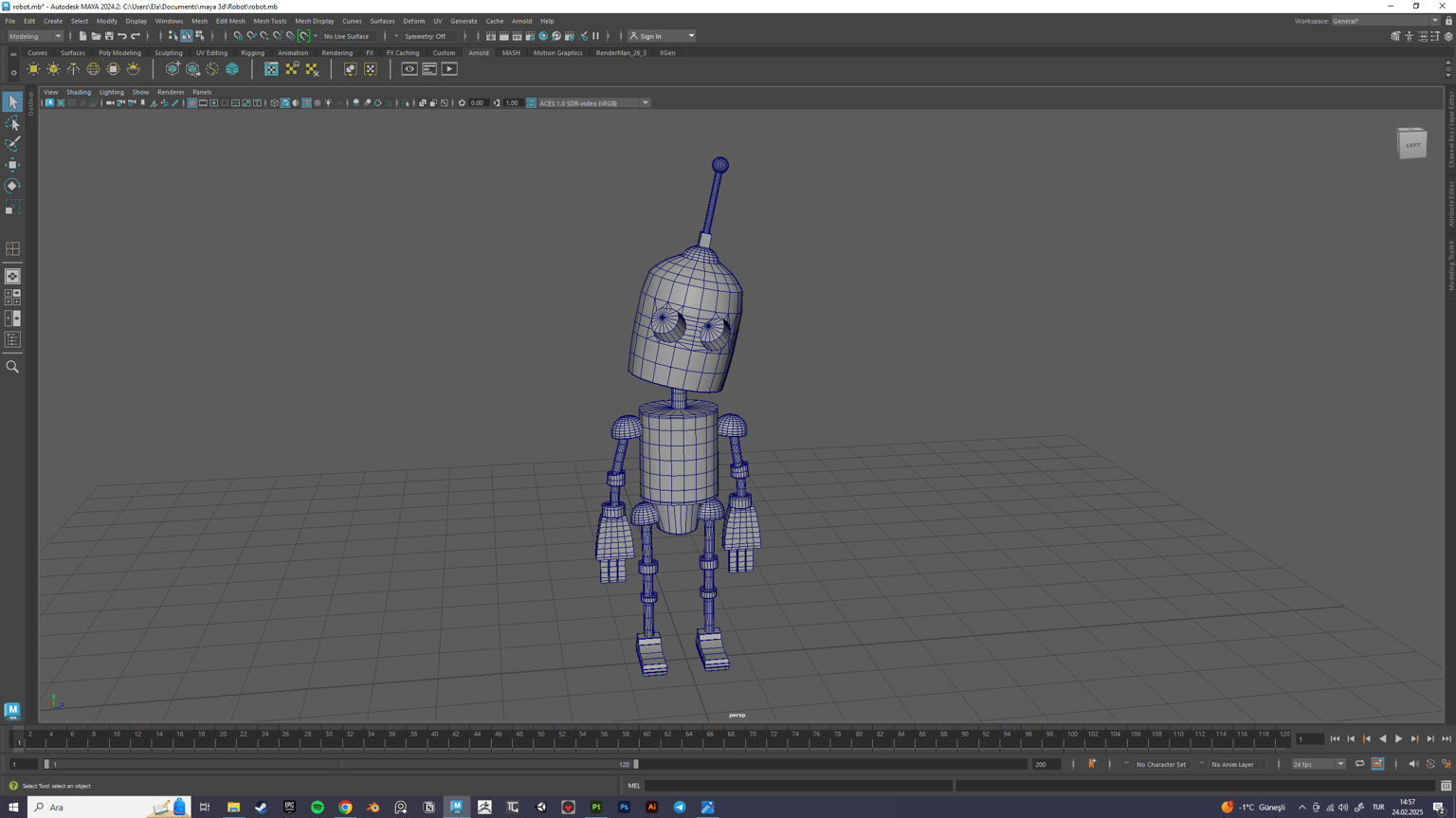Create an Arnold skydome light from shelf
The image size is (1456, 818).
[93, 69]
